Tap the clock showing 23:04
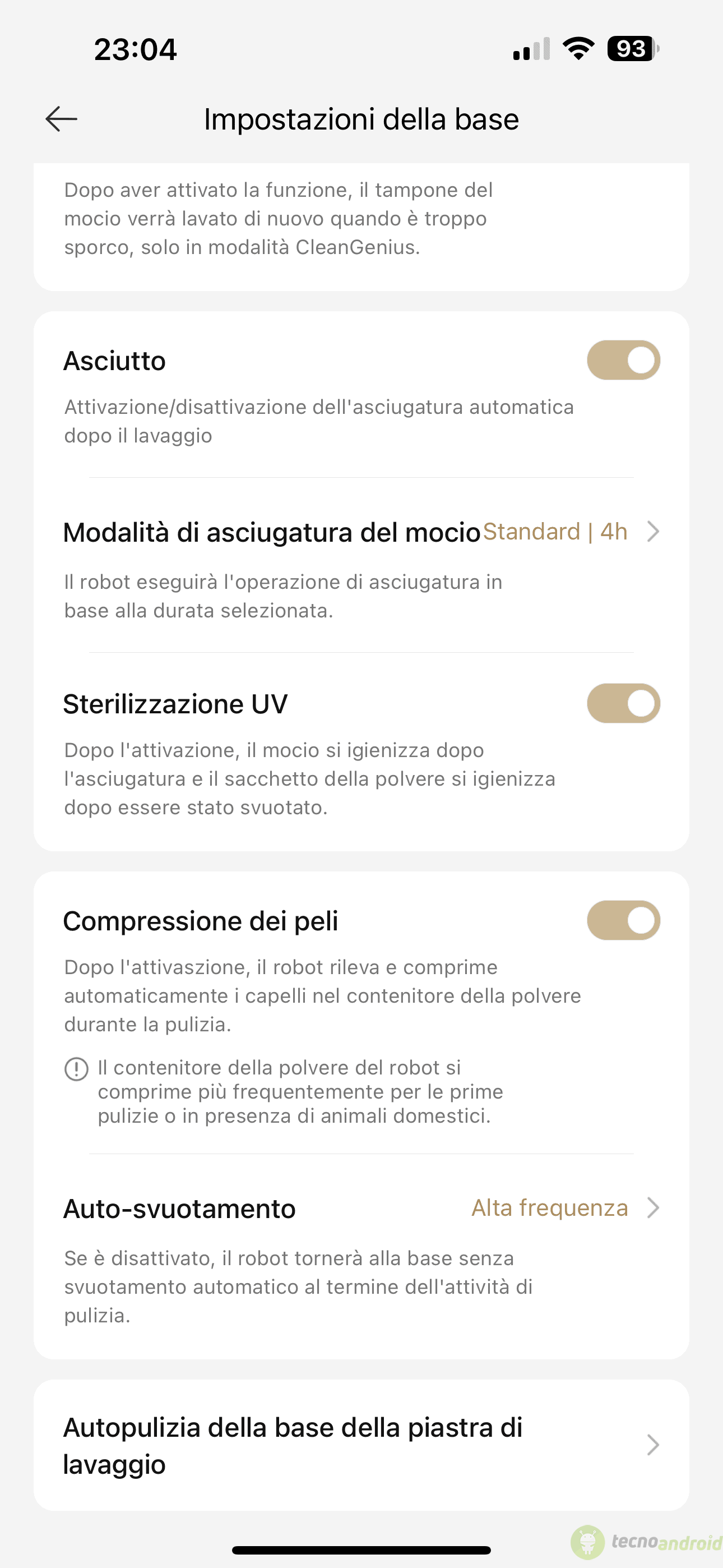 tap(135, 49)
